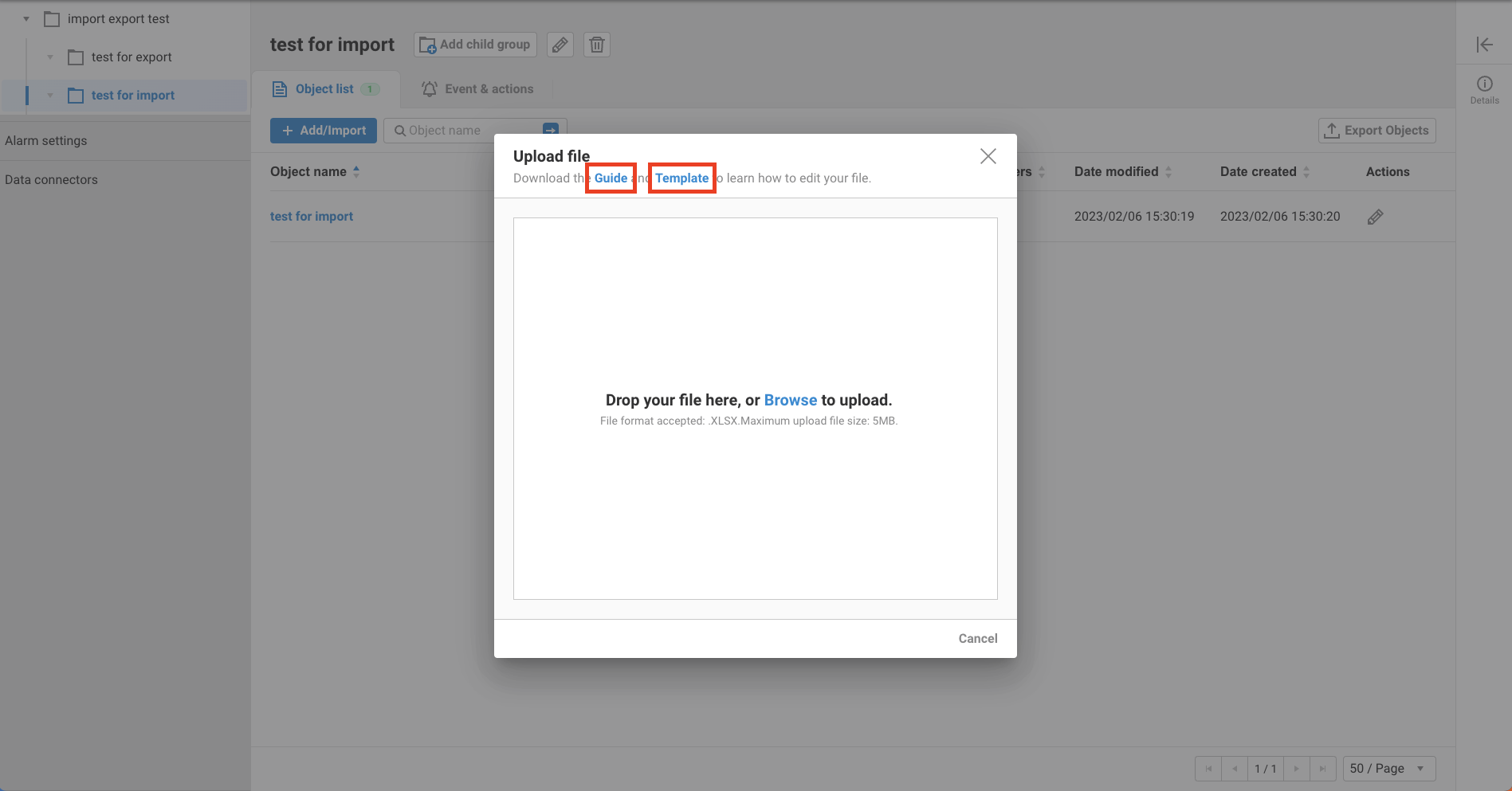Viewport: 1512px width, 791px height.
Task: Download the Guide link
Action: [x=611, y=178]
